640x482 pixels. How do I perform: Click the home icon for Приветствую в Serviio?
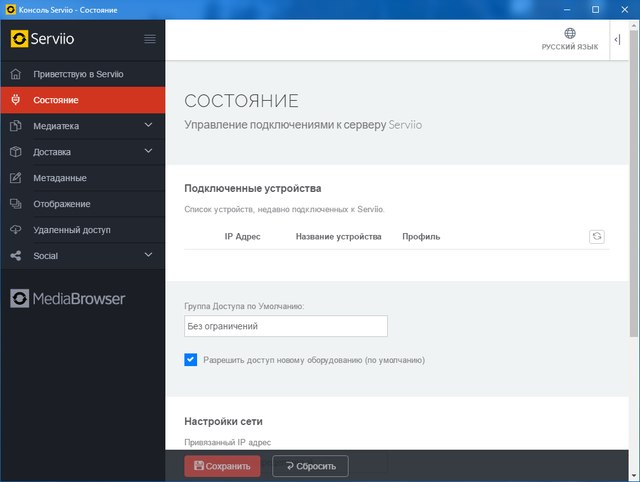[x=15, y=74]
